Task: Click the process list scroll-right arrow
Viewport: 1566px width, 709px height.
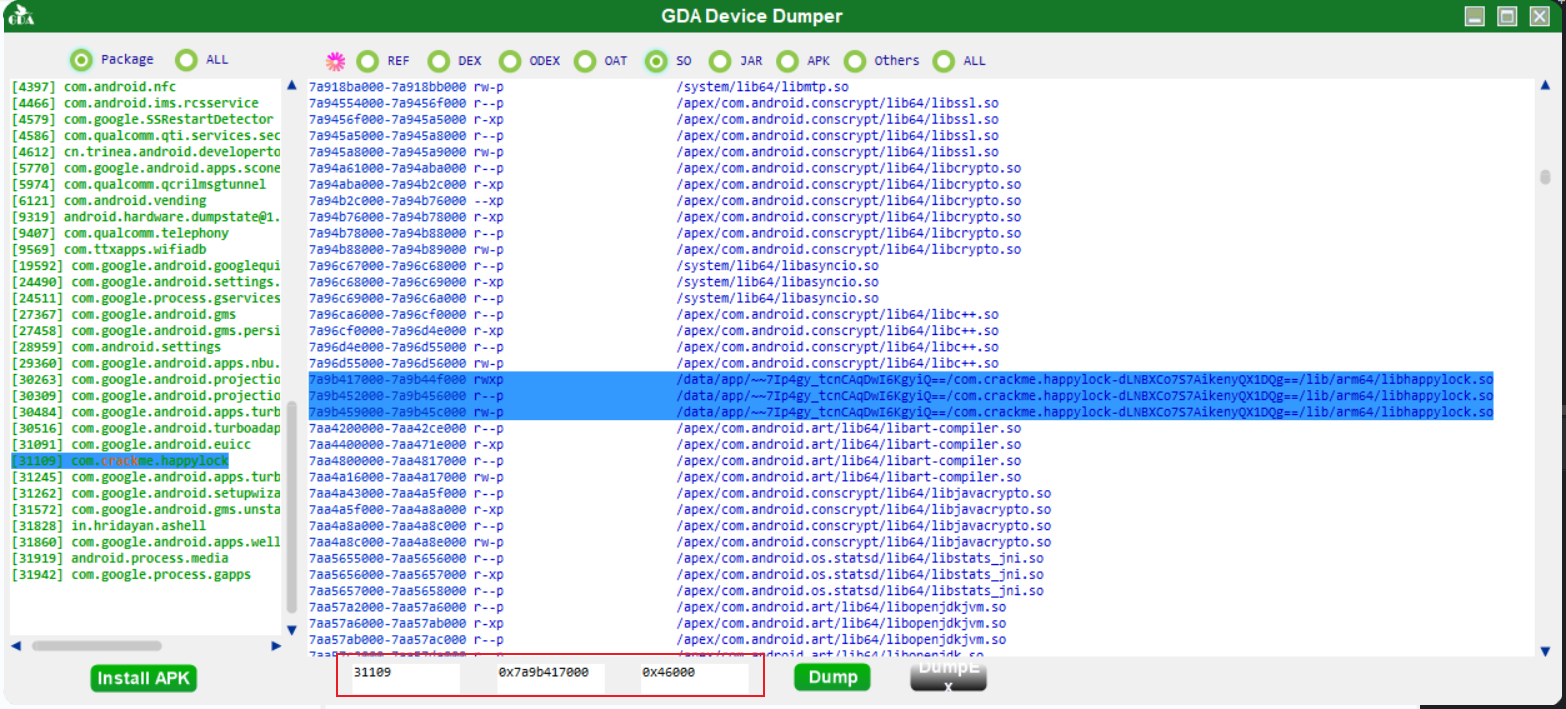Action: pyautogui.click(x=277, y=646)
